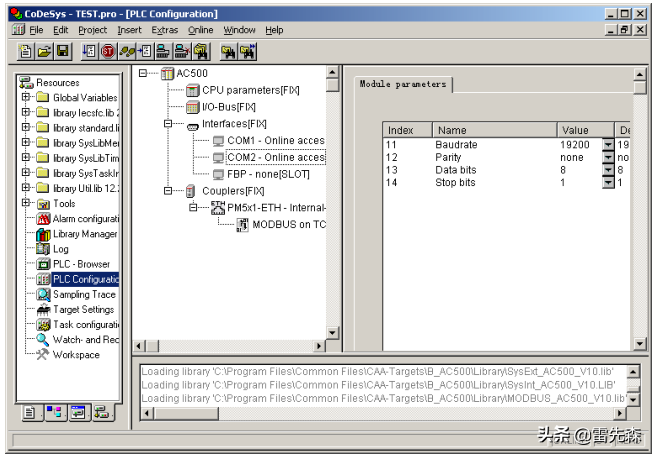655x457 pixels.
Task: Switch to the Visualizations tab at bottom left
Action: coord(77,411)
